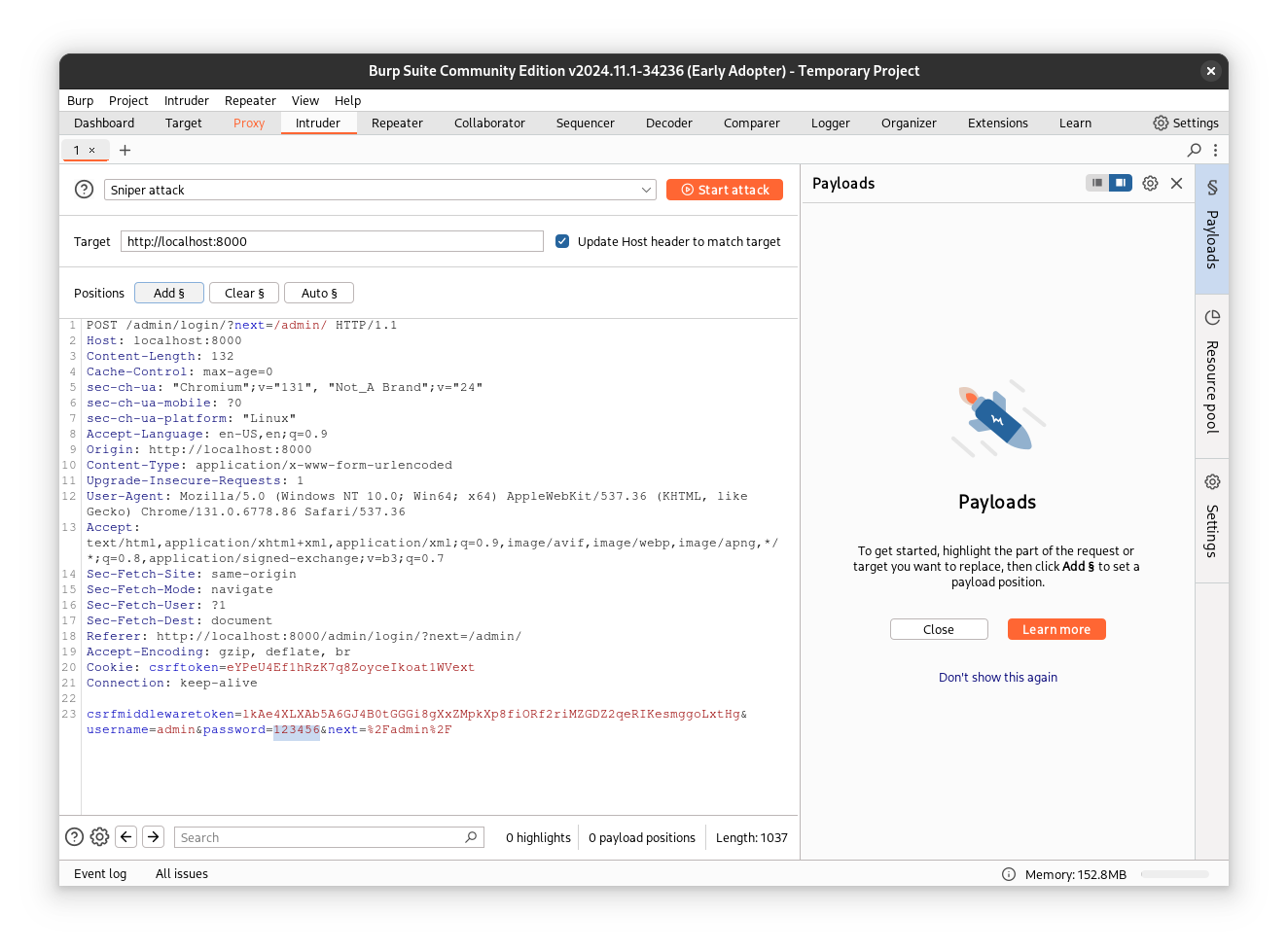Open the Payloads panel gear settings
The width and height of the screenshot is (1288, 951).
click(1150, 183)
